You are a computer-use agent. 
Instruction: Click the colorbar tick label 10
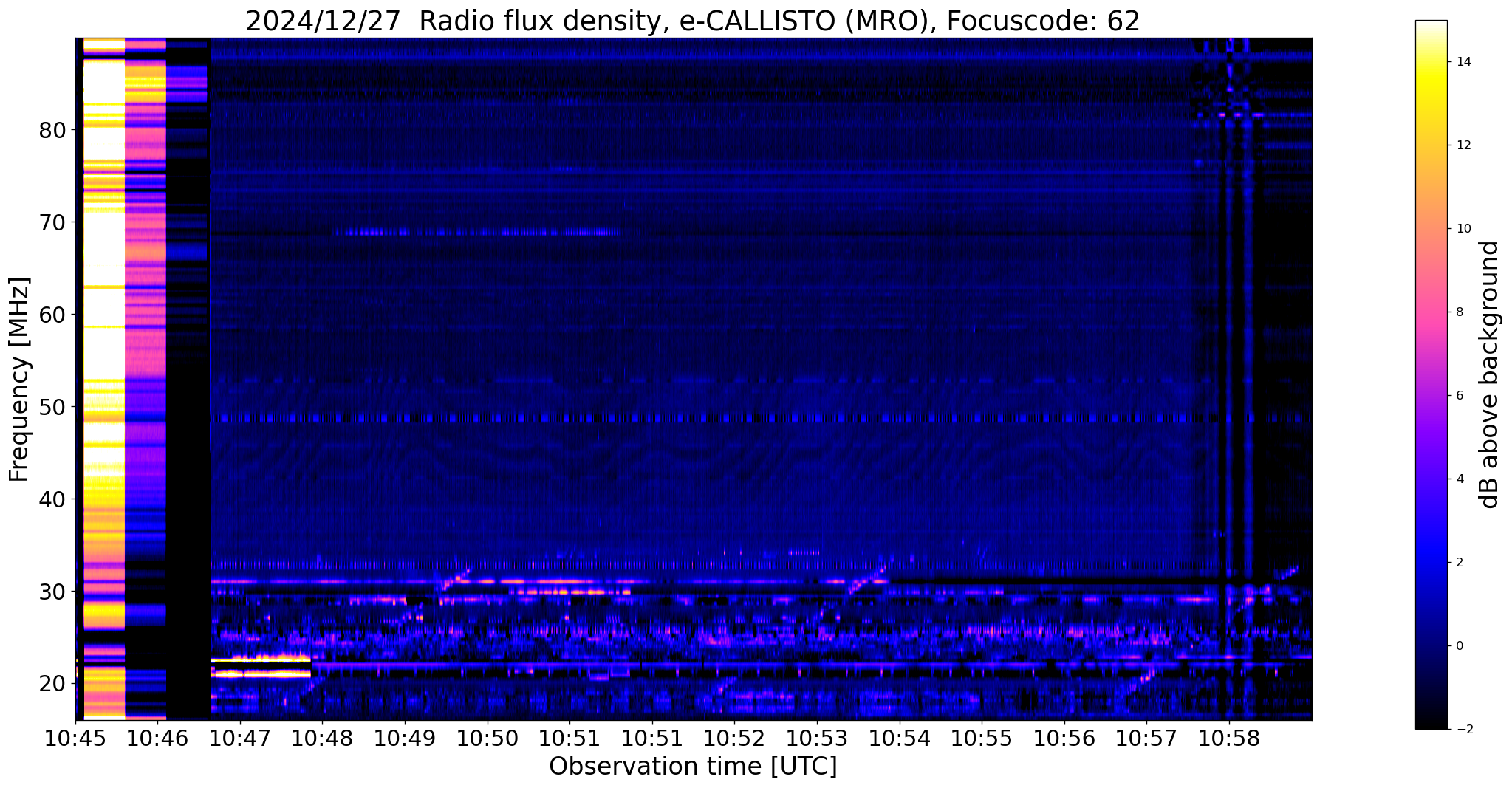tap(1463, 229)
